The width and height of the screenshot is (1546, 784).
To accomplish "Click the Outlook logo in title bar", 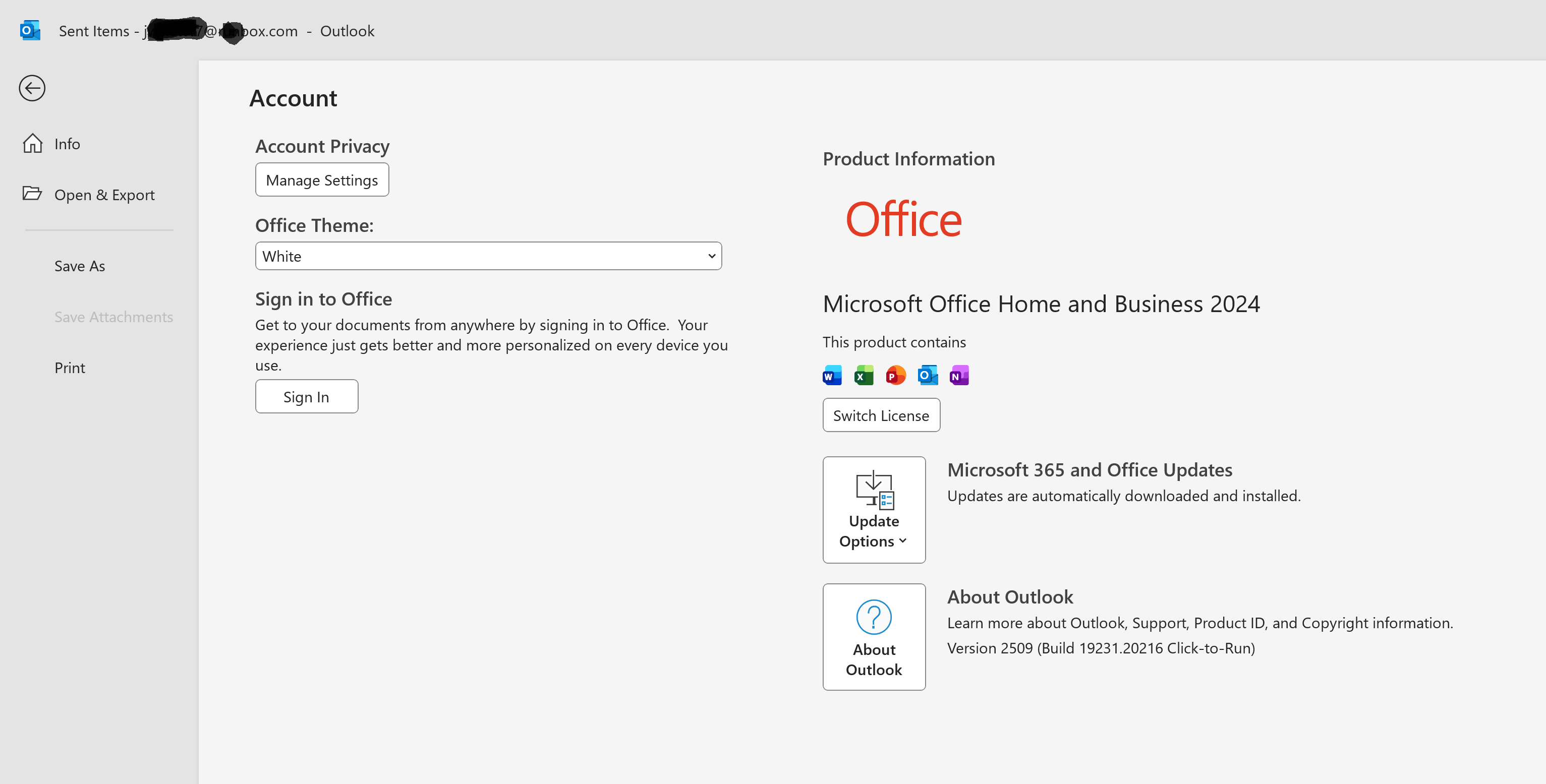I will (29, 31).
